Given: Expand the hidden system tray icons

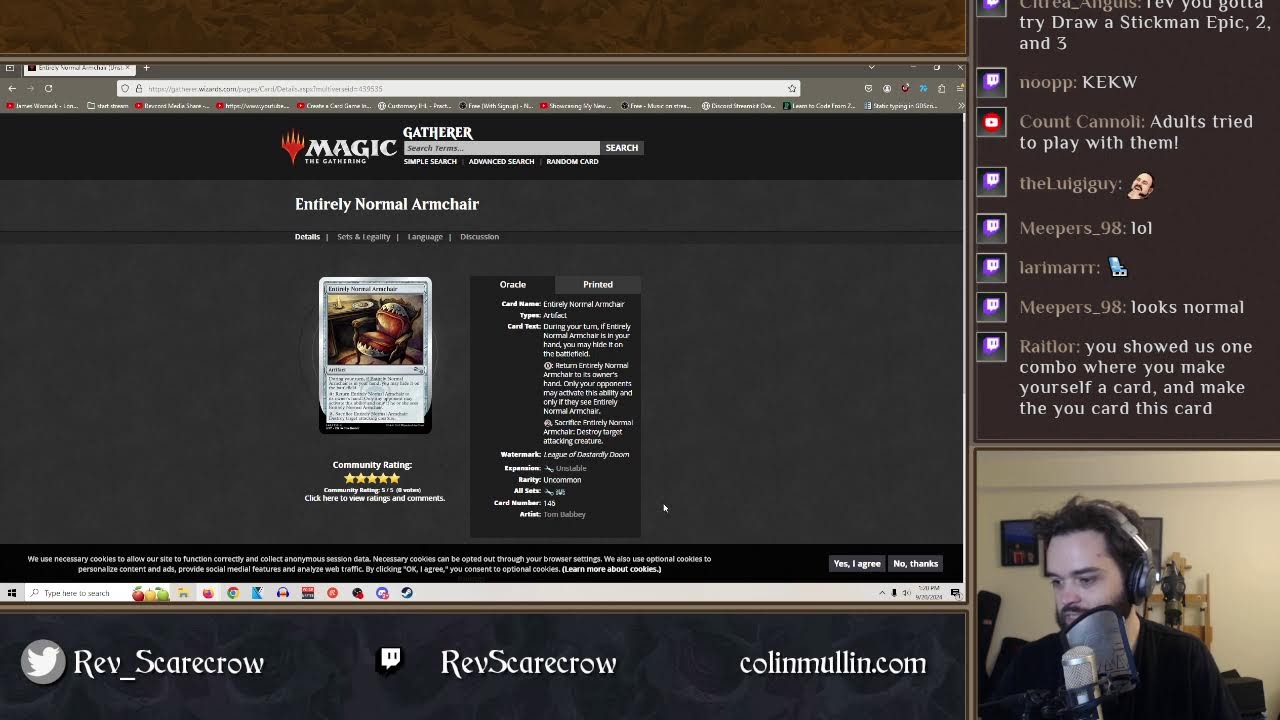Looking at the screenshot, I should (x=881, y=593).
